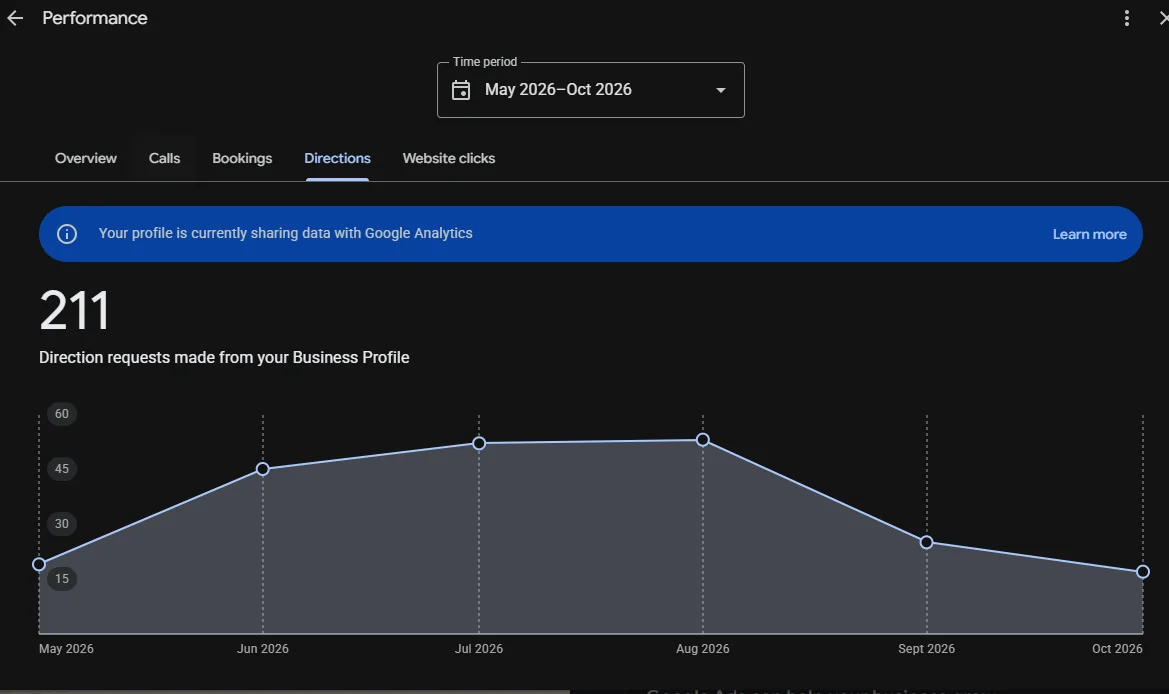Click the Performance page title
Viewport: 1169px width, 694px height.
[x=95, y=18]
